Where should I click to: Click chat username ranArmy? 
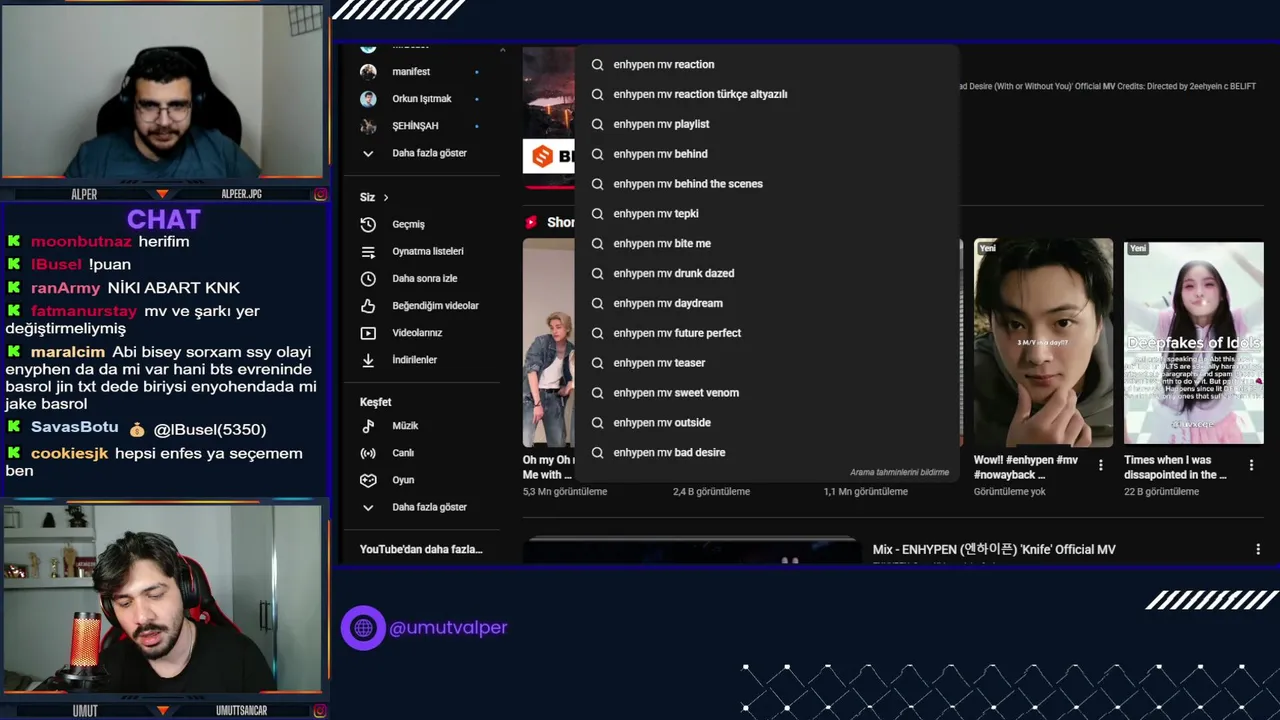(x=65, y=288)
